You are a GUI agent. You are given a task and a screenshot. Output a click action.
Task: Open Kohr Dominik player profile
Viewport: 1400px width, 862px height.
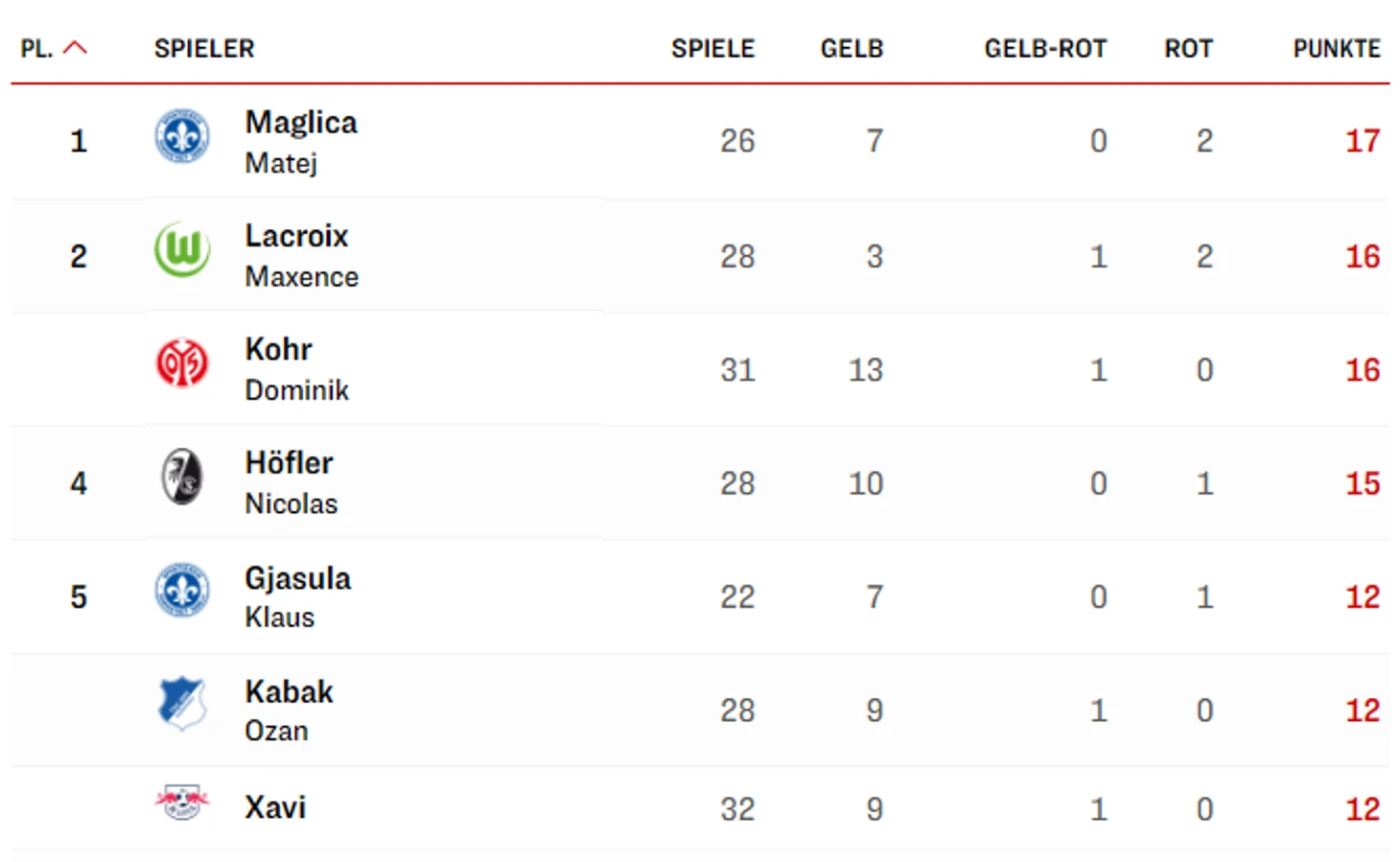(295, 368)
